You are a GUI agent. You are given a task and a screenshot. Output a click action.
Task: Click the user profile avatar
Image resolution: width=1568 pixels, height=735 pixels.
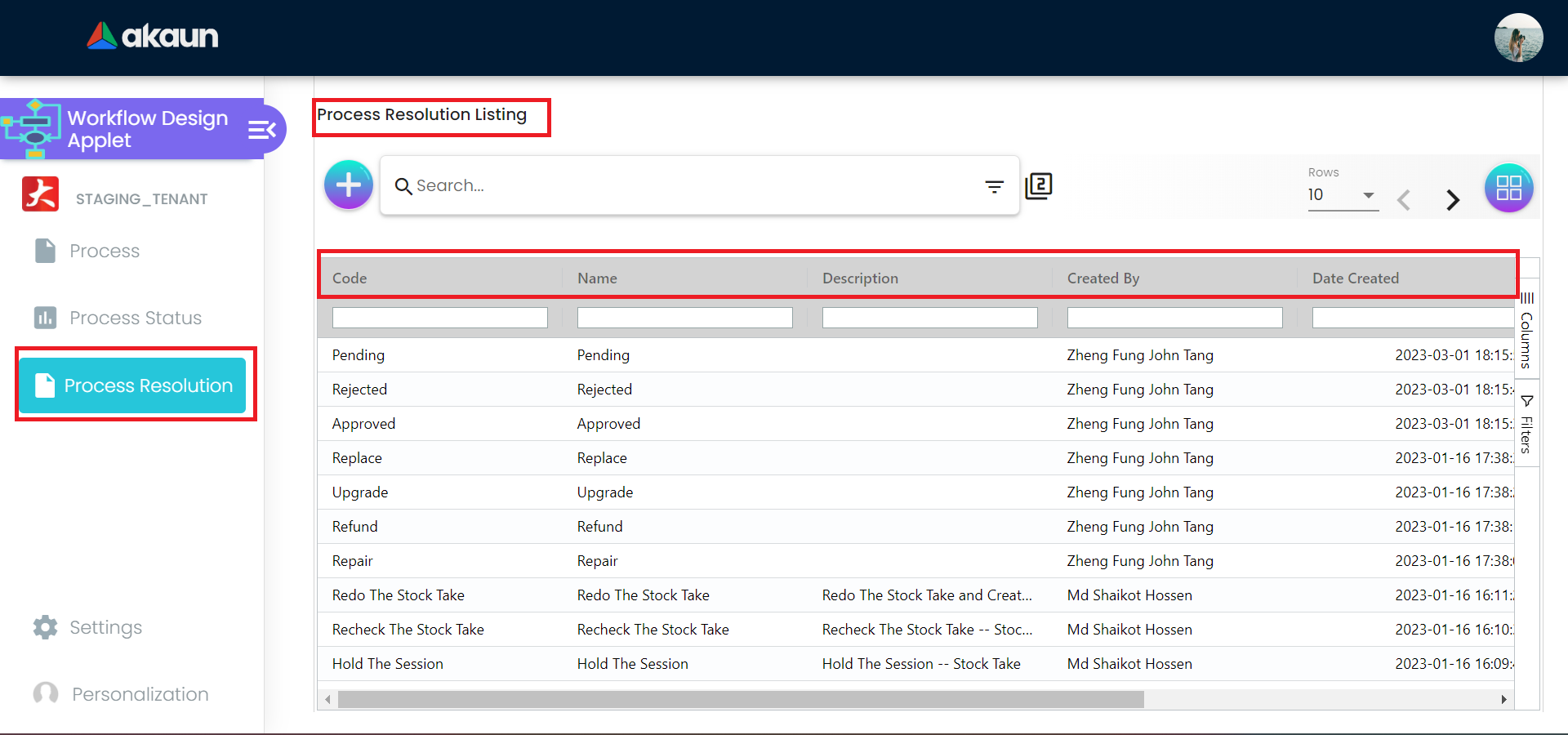point(1518,38)
